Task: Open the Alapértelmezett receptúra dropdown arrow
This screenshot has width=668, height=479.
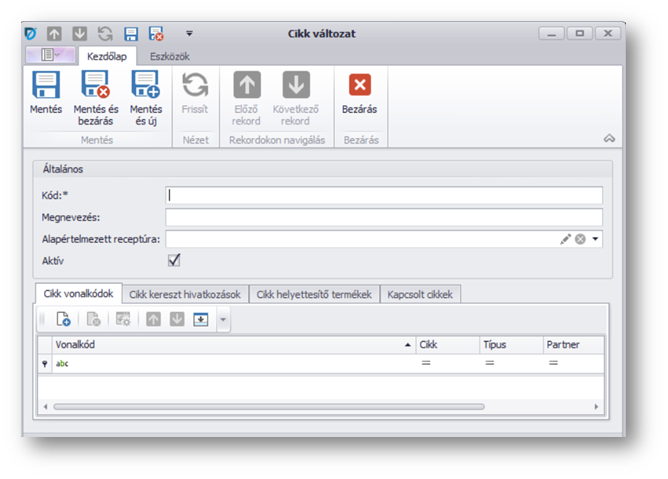Action: click(x=595, y=239)
